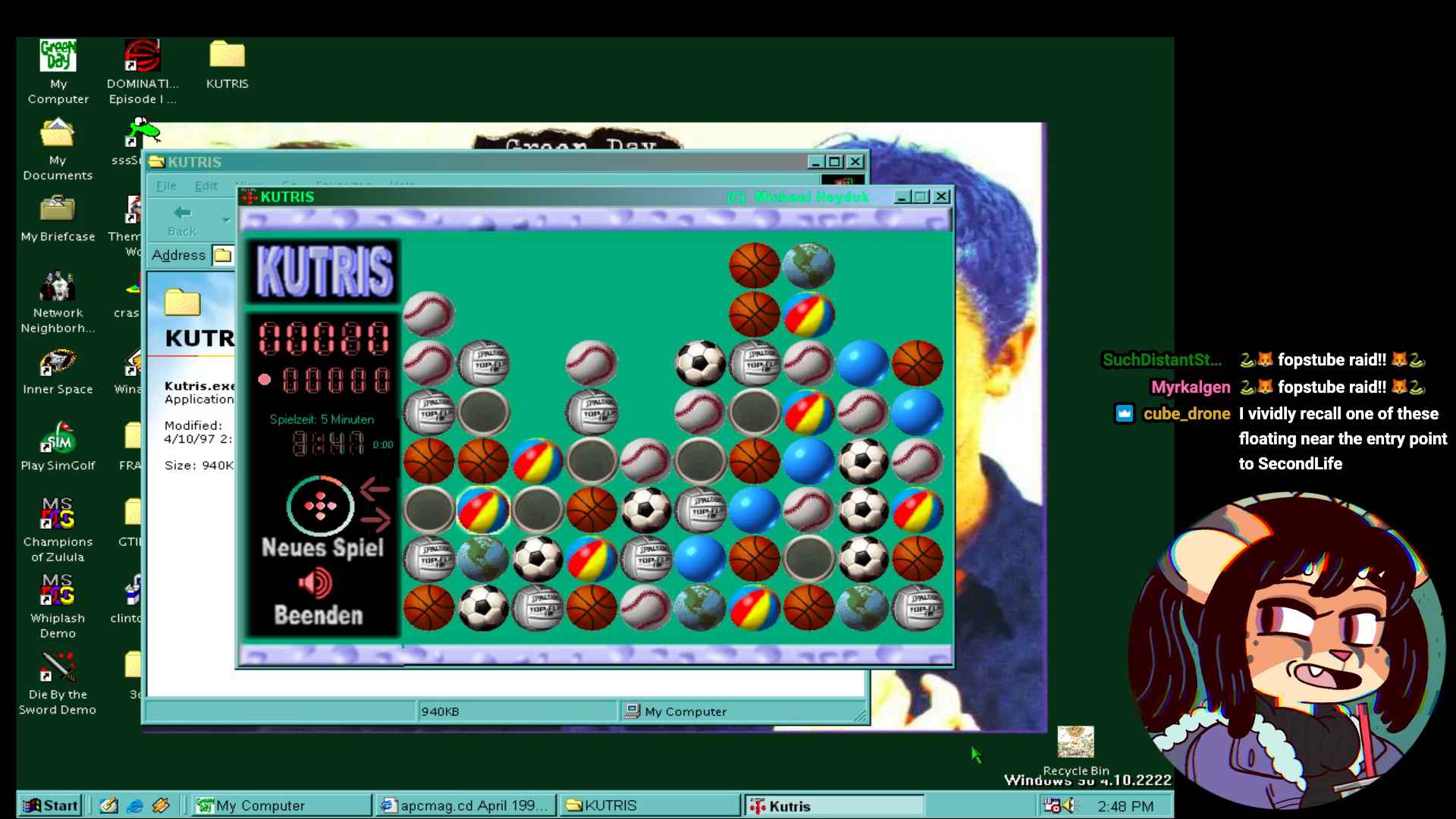Viewport: 1456px width, 819px height.
Task: Click the right arrow in Kutris panel
Action: coord(376,519)
